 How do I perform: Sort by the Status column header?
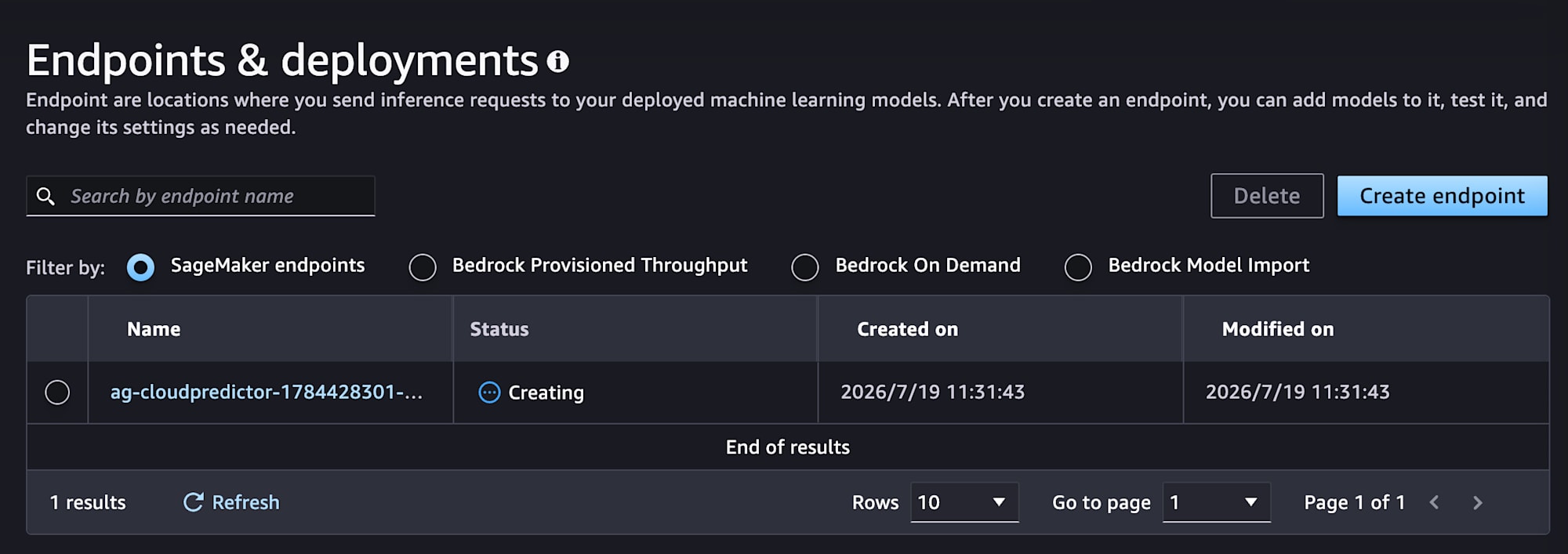499,329
